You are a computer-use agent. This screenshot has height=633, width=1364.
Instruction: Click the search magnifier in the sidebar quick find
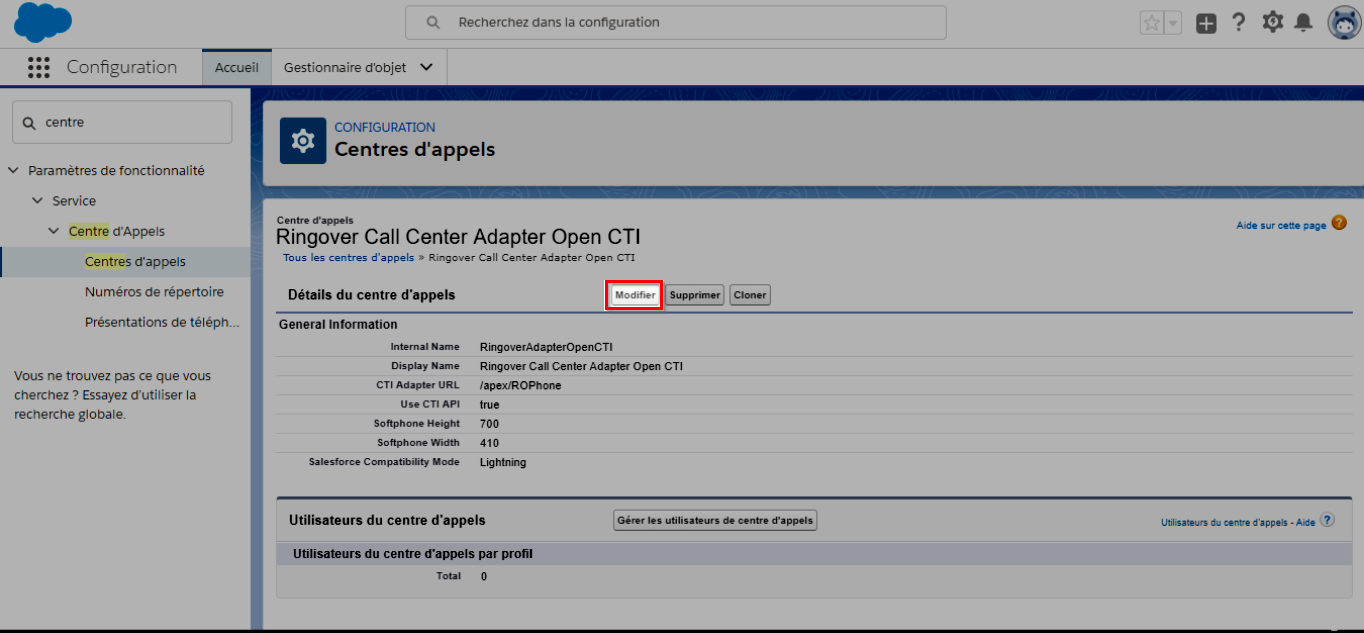point(29,122)
